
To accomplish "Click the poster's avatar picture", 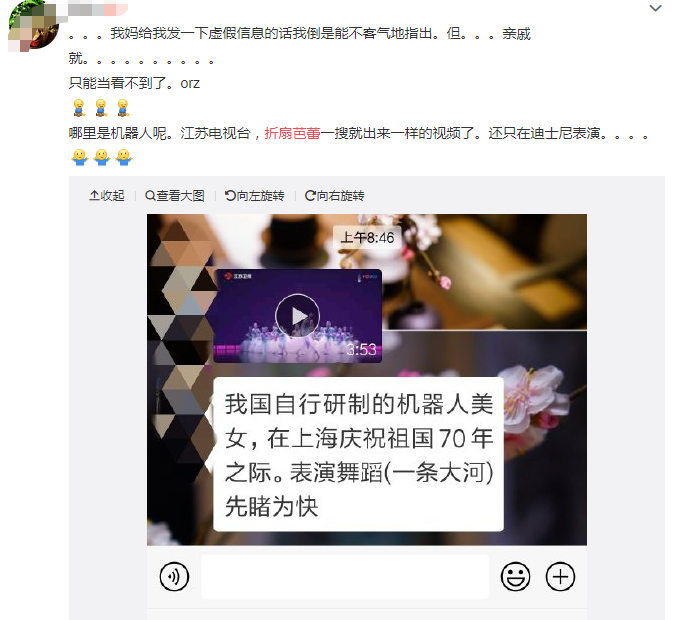I will (34, 25).
